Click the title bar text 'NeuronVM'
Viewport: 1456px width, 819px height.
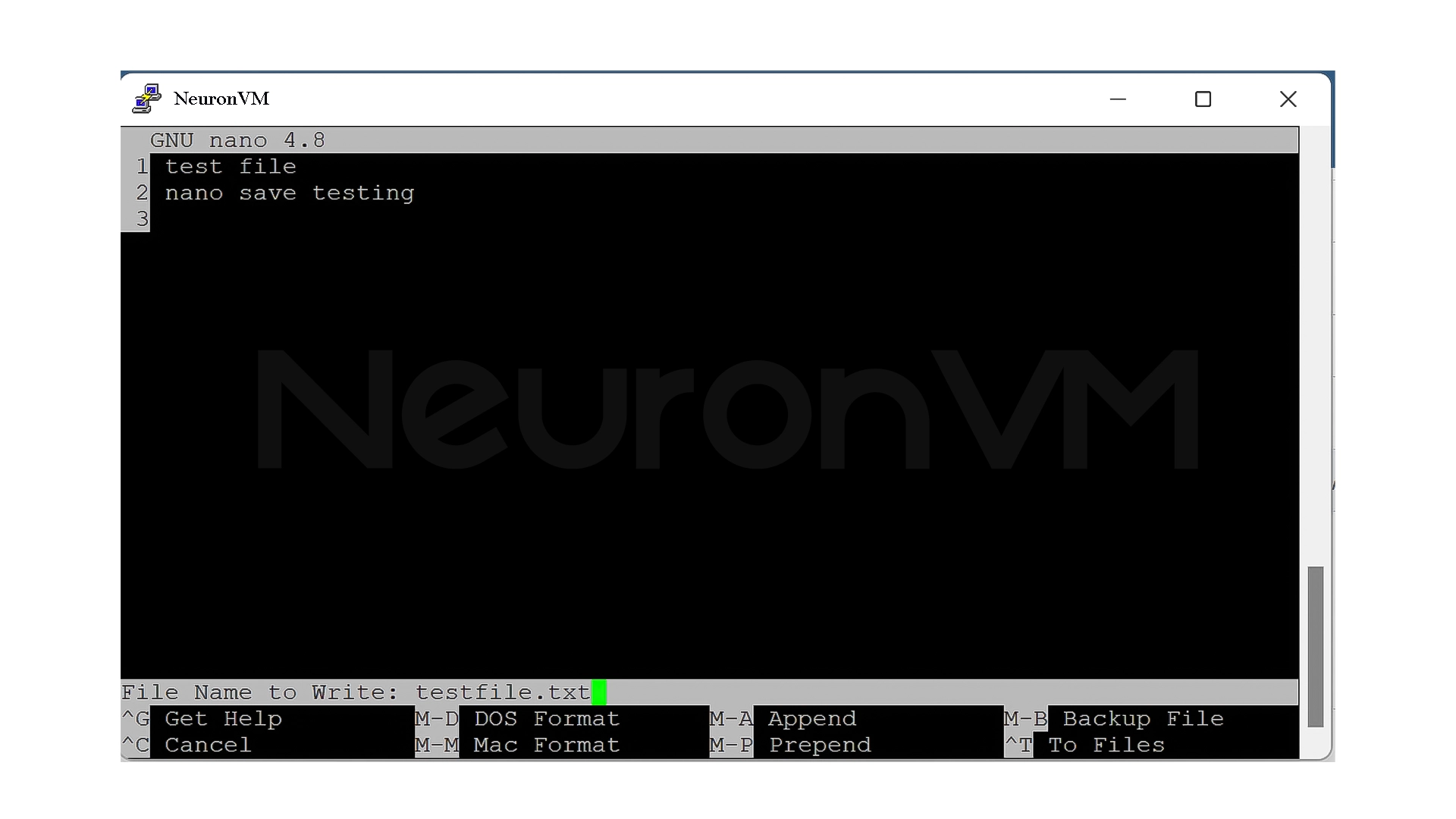tap(221, 99)
